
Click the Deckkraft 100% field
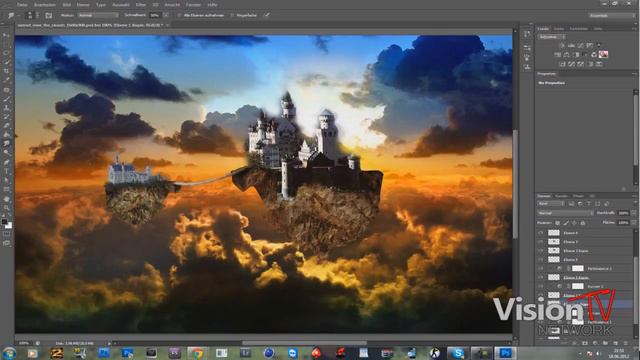click(623, 213)
